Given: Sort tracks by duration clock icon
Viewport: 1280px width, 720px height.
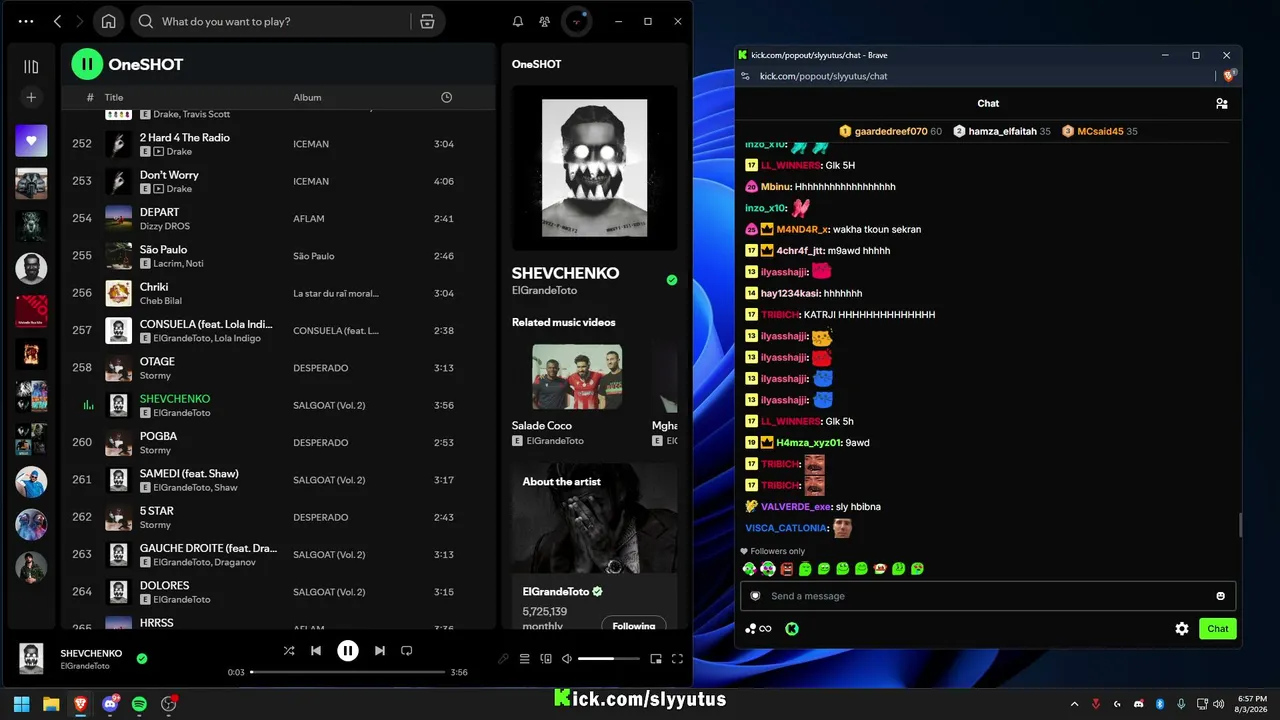Looking at the screenshot, I should click(x=446, y=97).
